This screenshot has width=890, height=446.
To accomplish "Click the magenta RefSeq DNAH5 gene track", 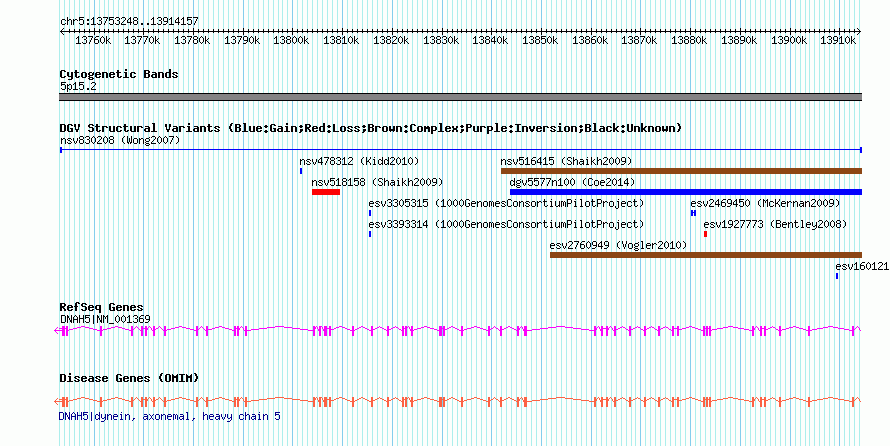I will tap(457, 330).
